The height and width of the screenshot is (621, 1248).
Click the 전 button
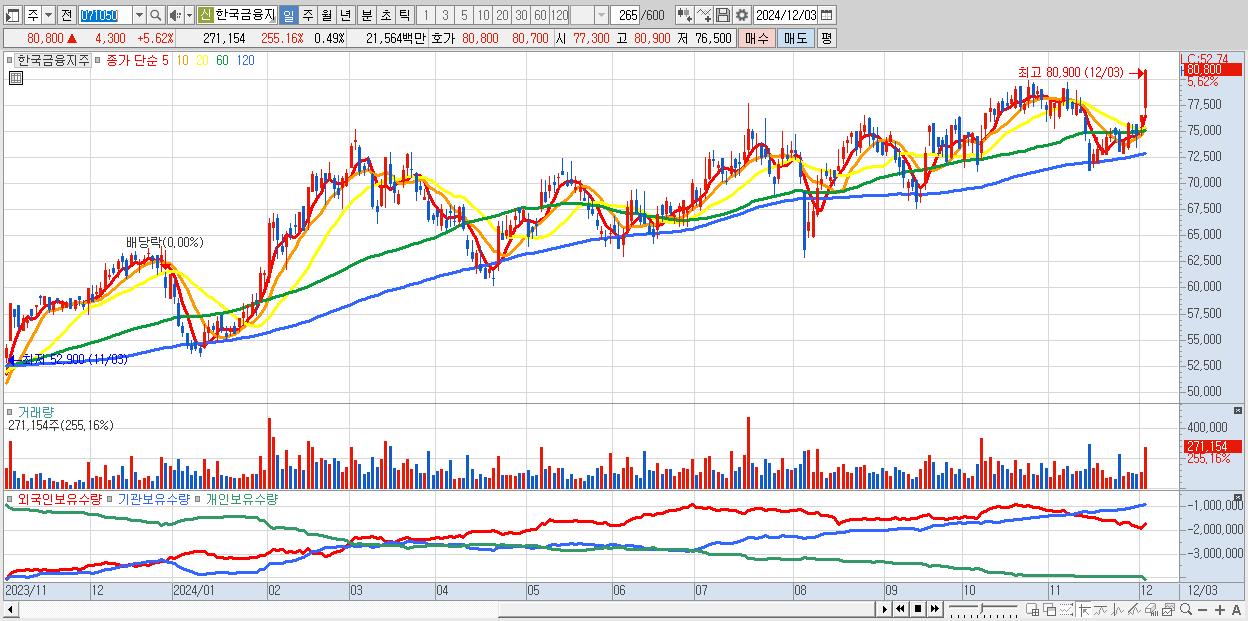(x=66, y=15)
